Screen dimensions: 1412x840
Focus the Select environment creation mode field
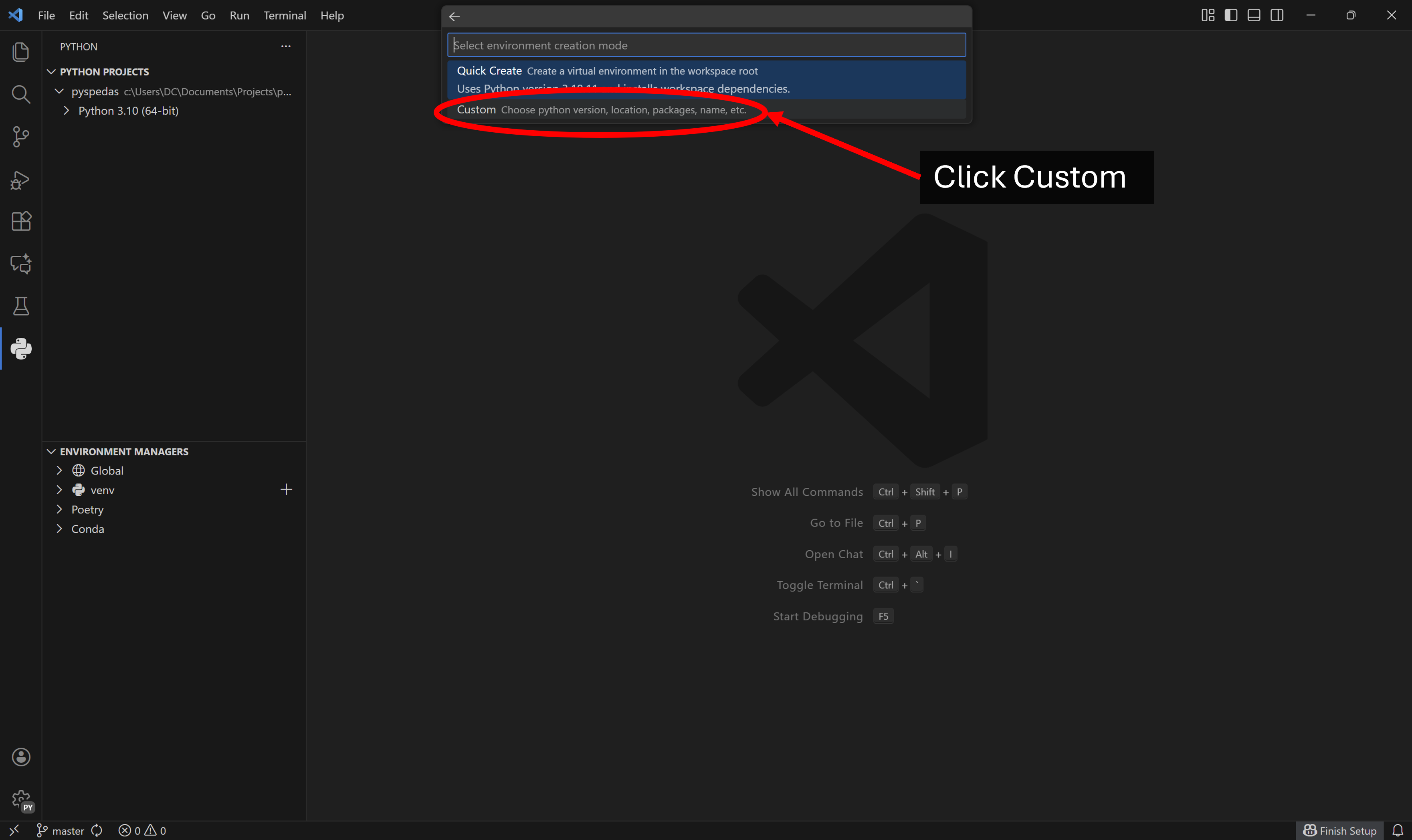coord(706,45)
